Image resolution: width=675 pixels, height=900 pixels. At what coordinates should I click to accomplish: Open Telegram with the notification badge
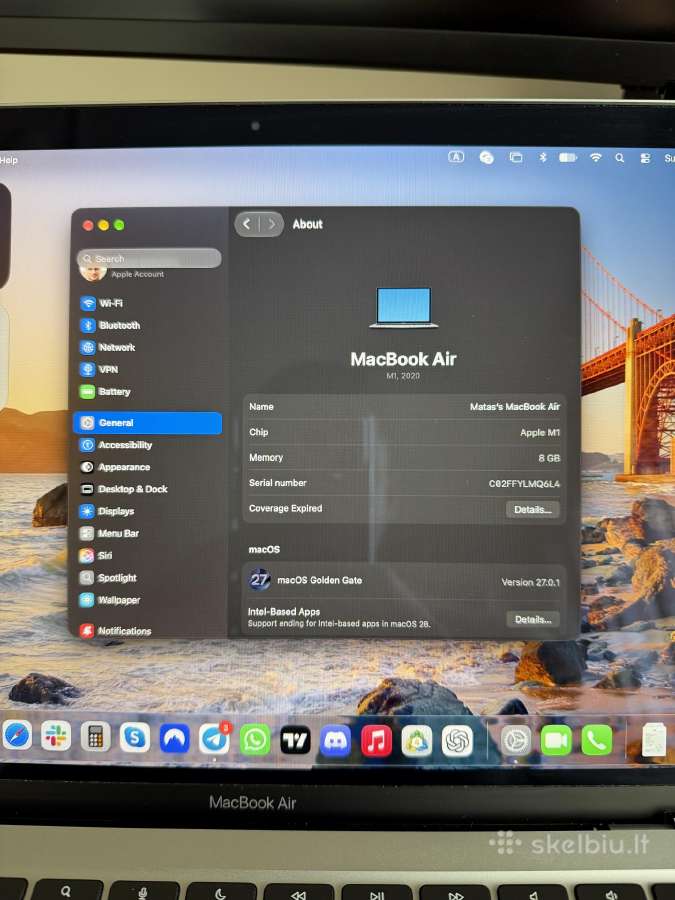214,738
